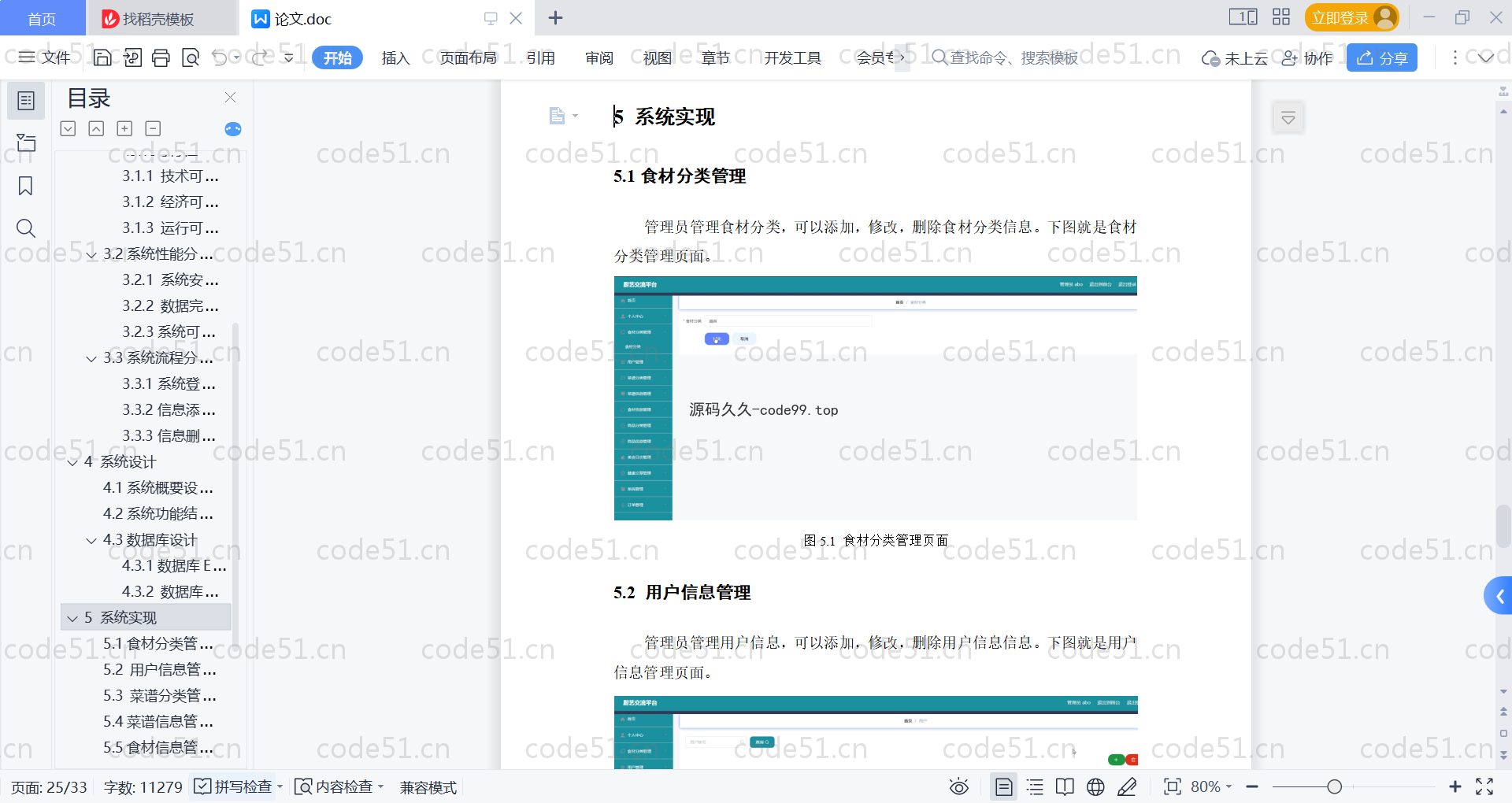Switch to web layout view
This screenshot has height=803, width=1512.
click(x=1095, y=786)
